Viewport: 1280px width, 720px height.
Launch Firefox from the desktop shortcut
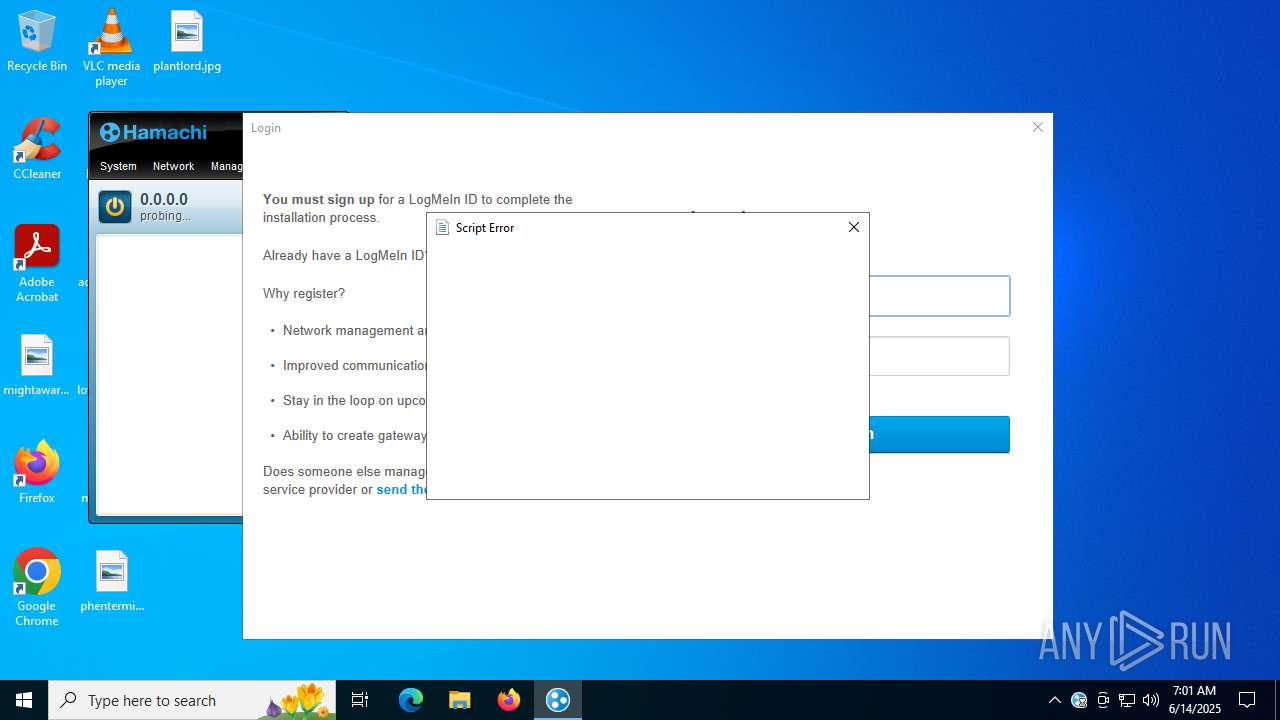click(x=37, y=472)
